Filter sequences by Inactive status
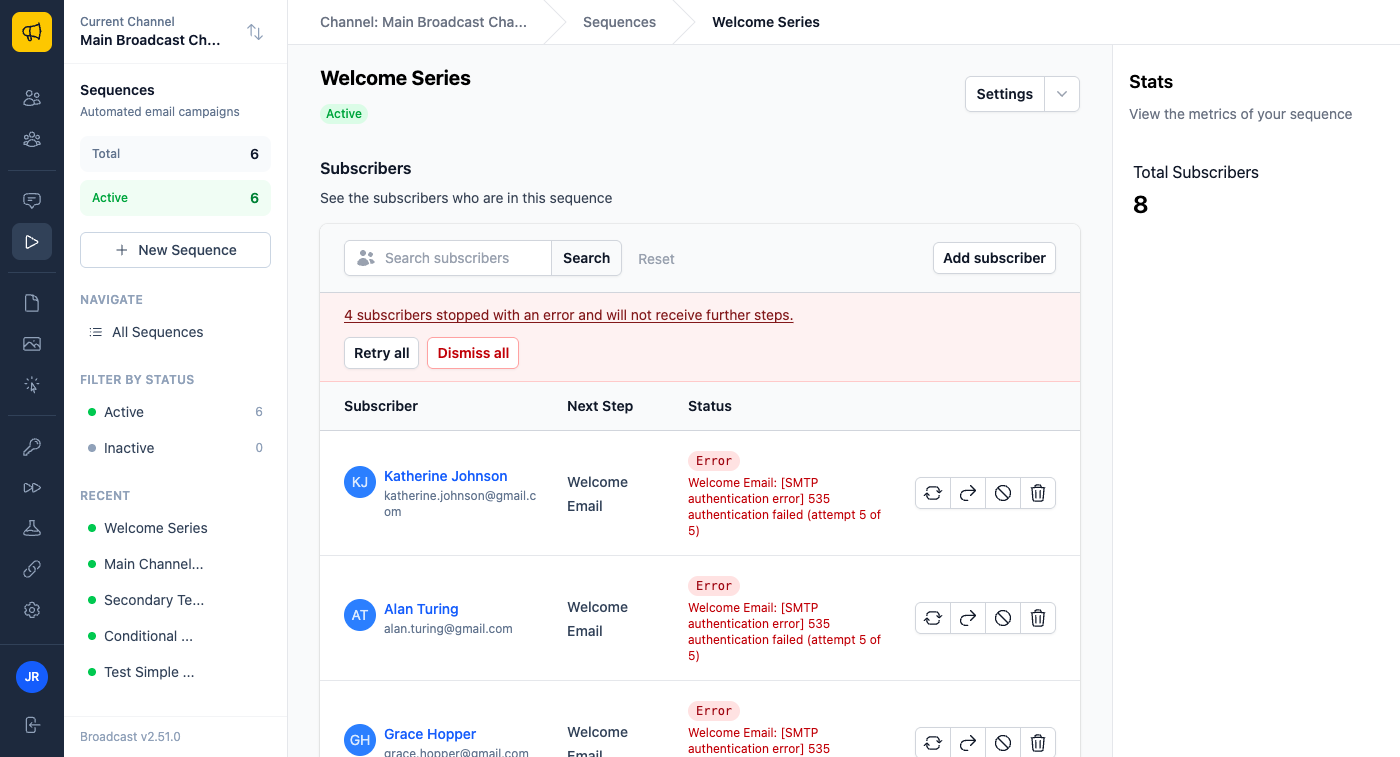Image resolution: width=1400 pixels, height=757 pixels. point(175,448)
